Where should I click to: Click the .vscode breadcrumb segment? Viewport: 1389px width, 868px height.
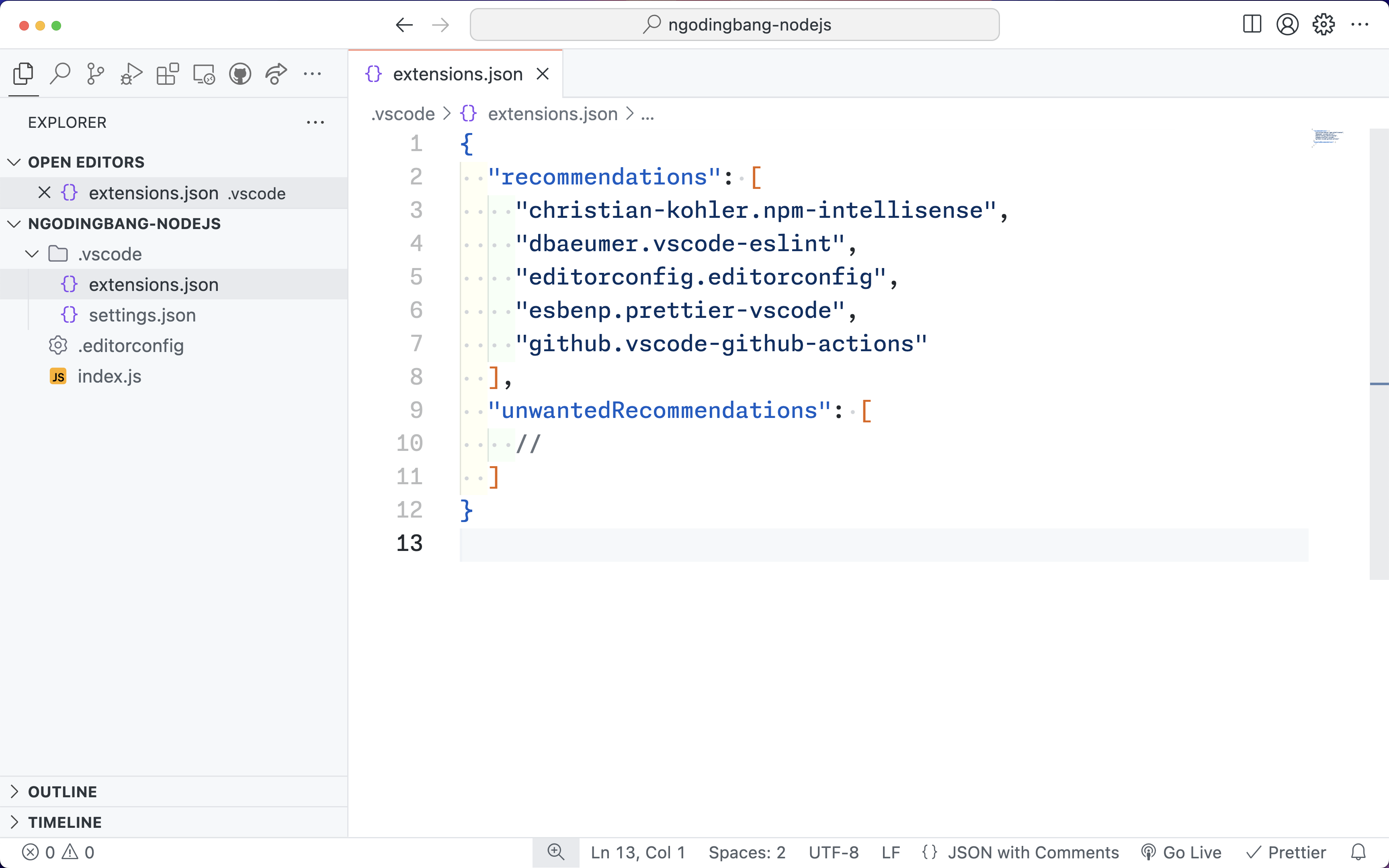coord(403,114)
